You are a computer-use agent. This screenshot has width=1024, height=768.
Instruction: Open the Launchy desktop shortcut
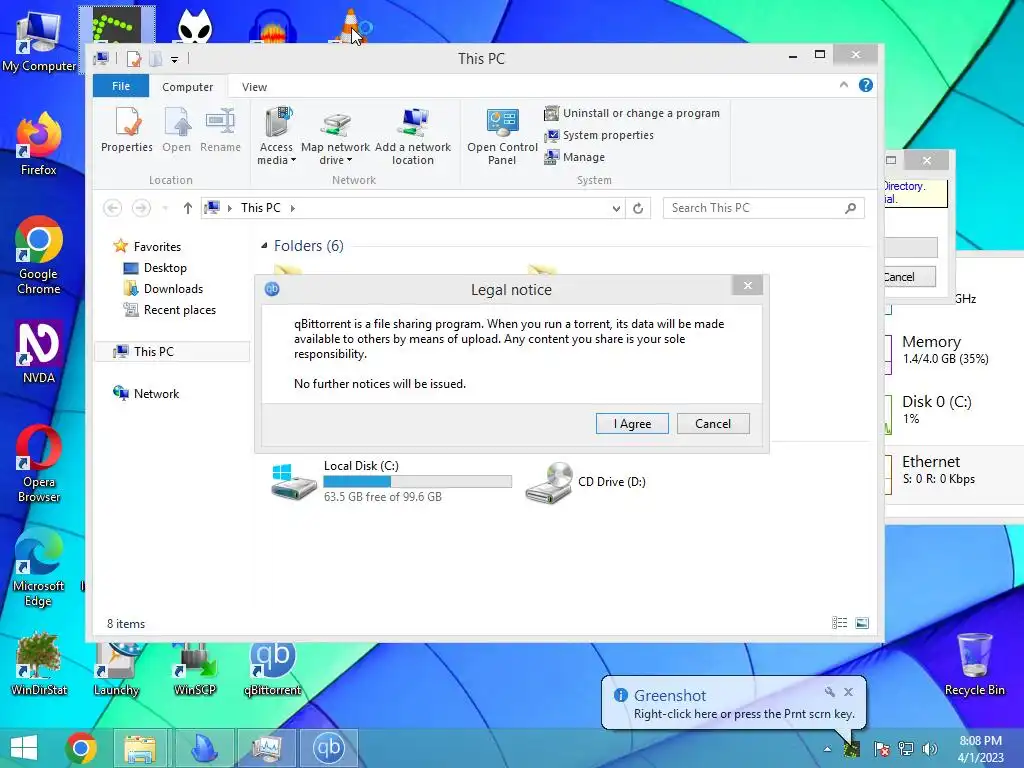coord(116,669)
